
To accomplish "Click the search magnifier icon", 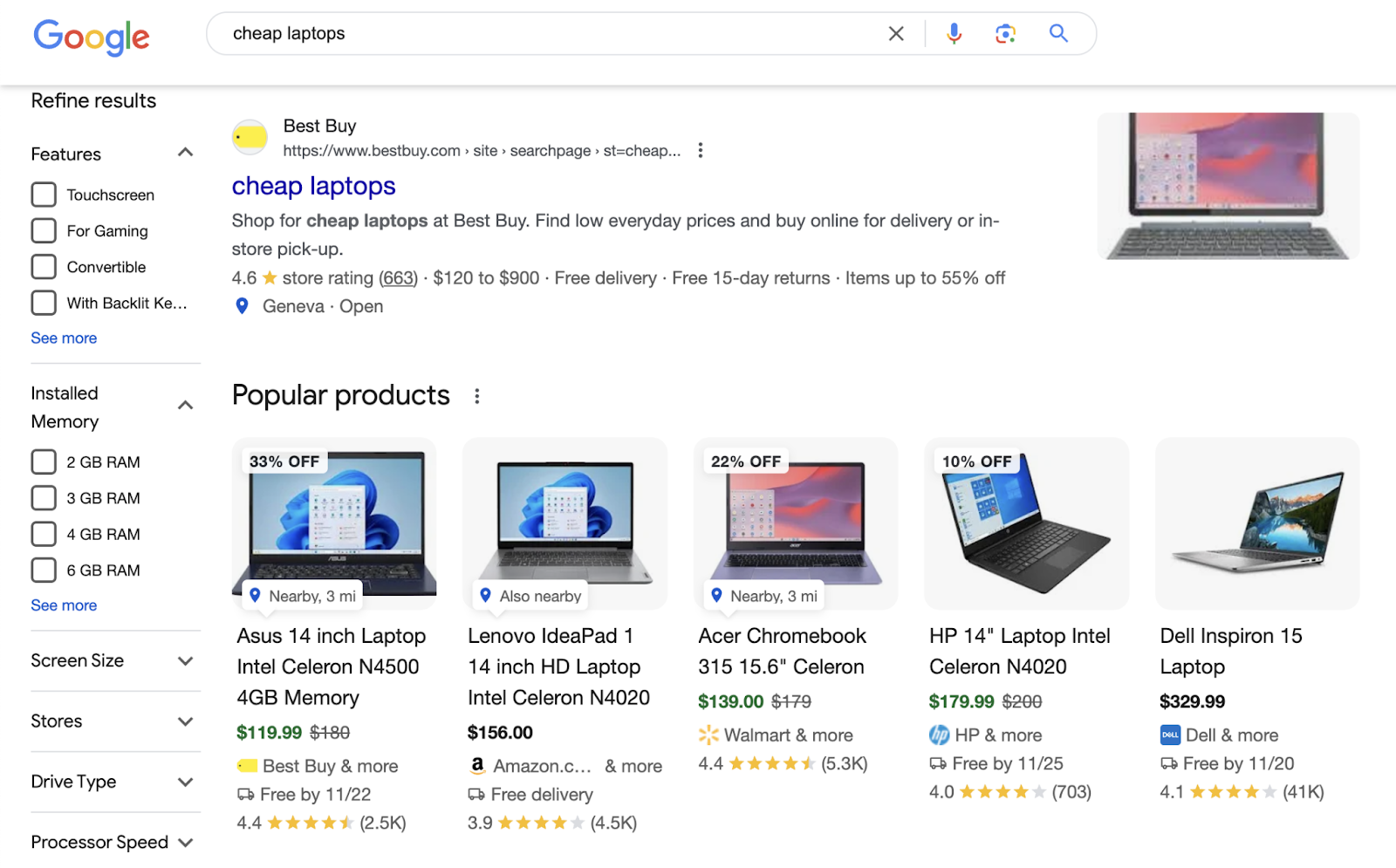I will point(1057,33).
